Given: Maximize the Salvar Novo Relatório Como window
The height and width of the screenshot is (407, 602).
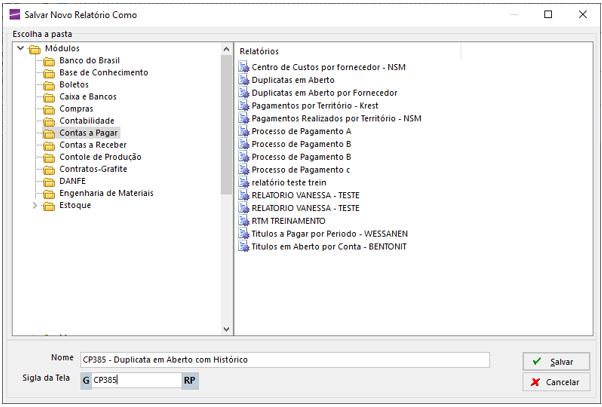Looking at the screenshot, I should pyautogui.click(x=548, y=15).
